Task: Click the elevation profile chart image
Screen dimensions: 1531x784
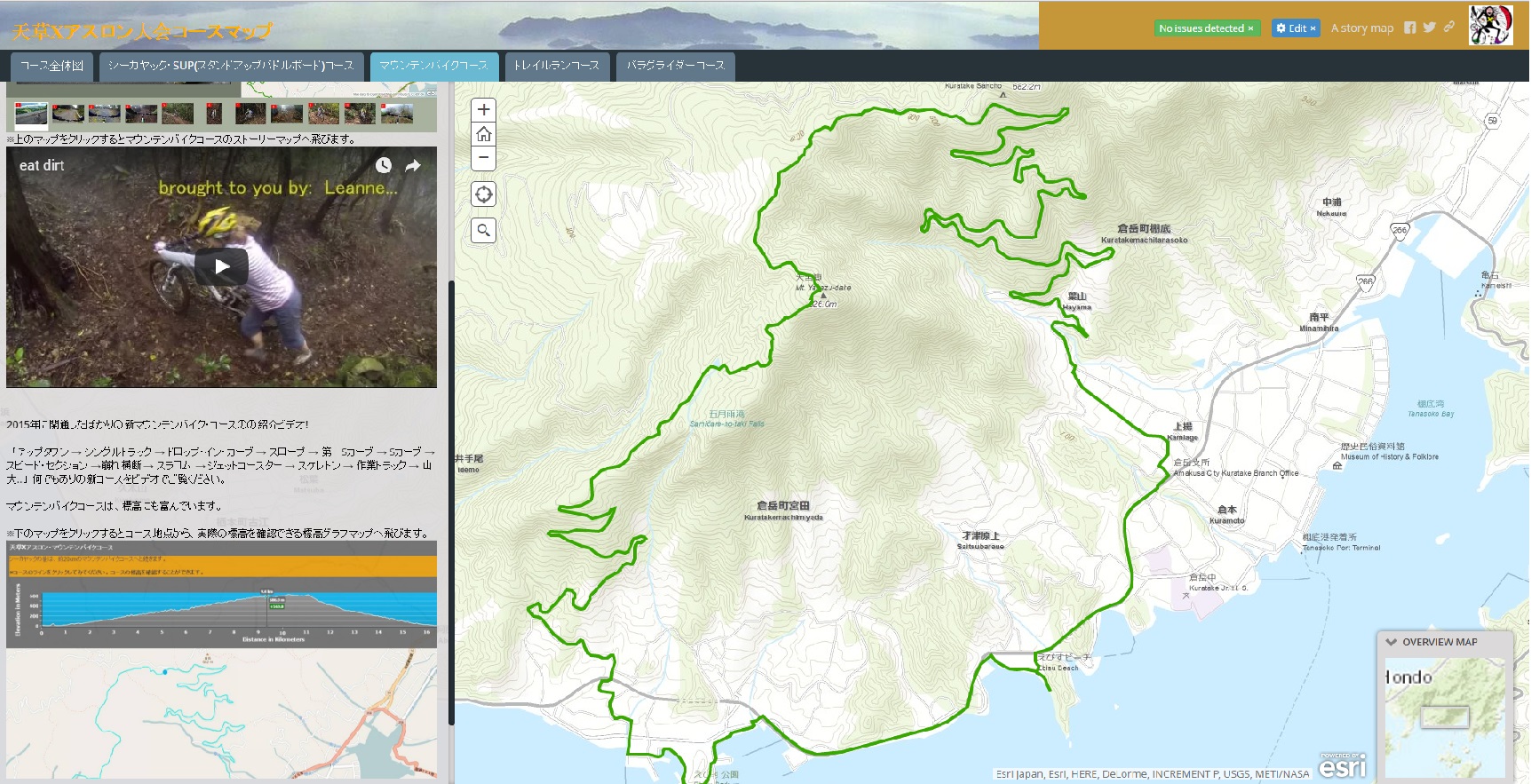Action: 221,593
